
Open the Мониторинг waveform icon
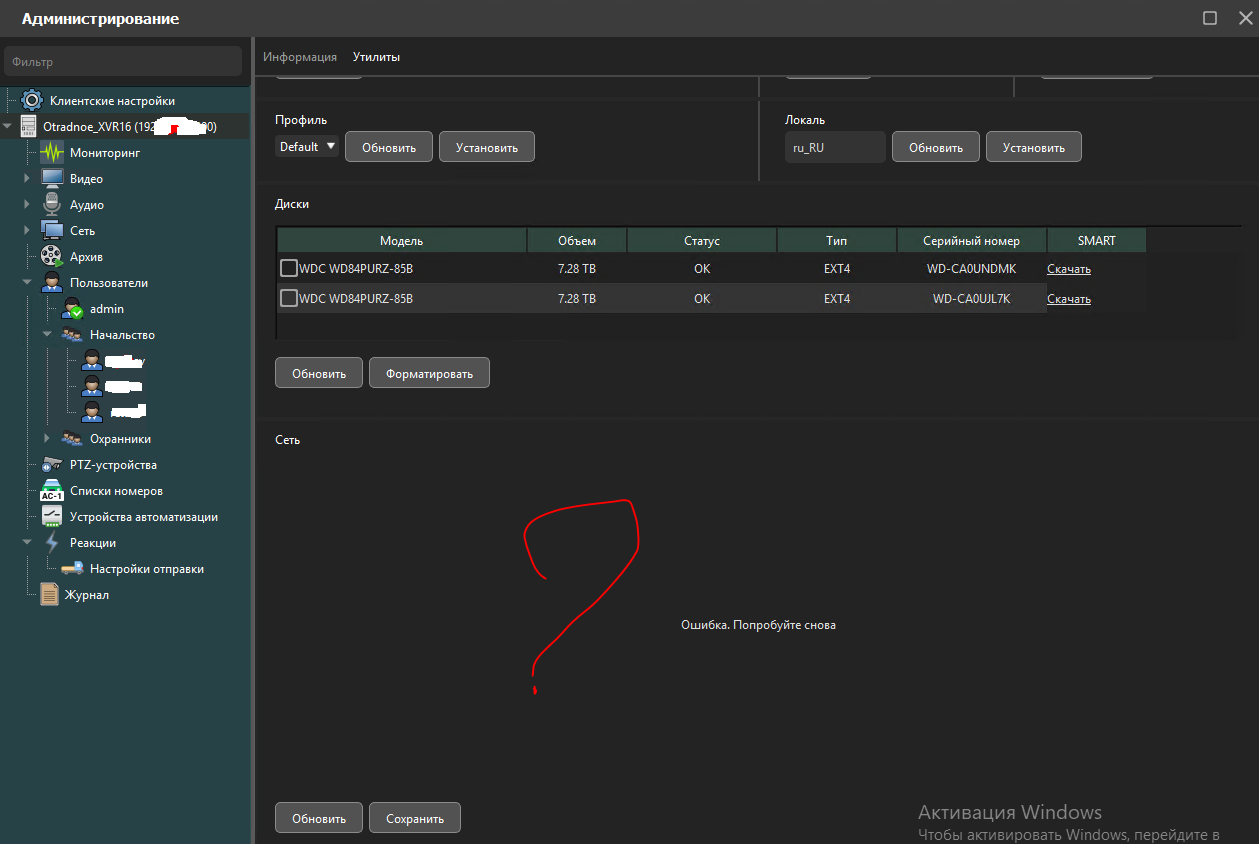pyautogui.click(x=52, y=153)
